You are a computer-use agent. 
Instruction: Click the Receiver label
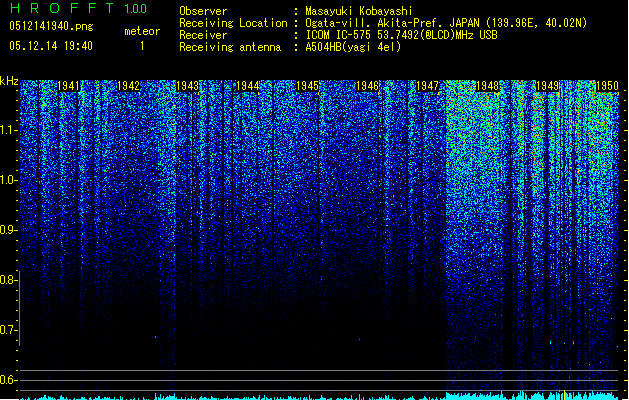[x=203, y=35]
